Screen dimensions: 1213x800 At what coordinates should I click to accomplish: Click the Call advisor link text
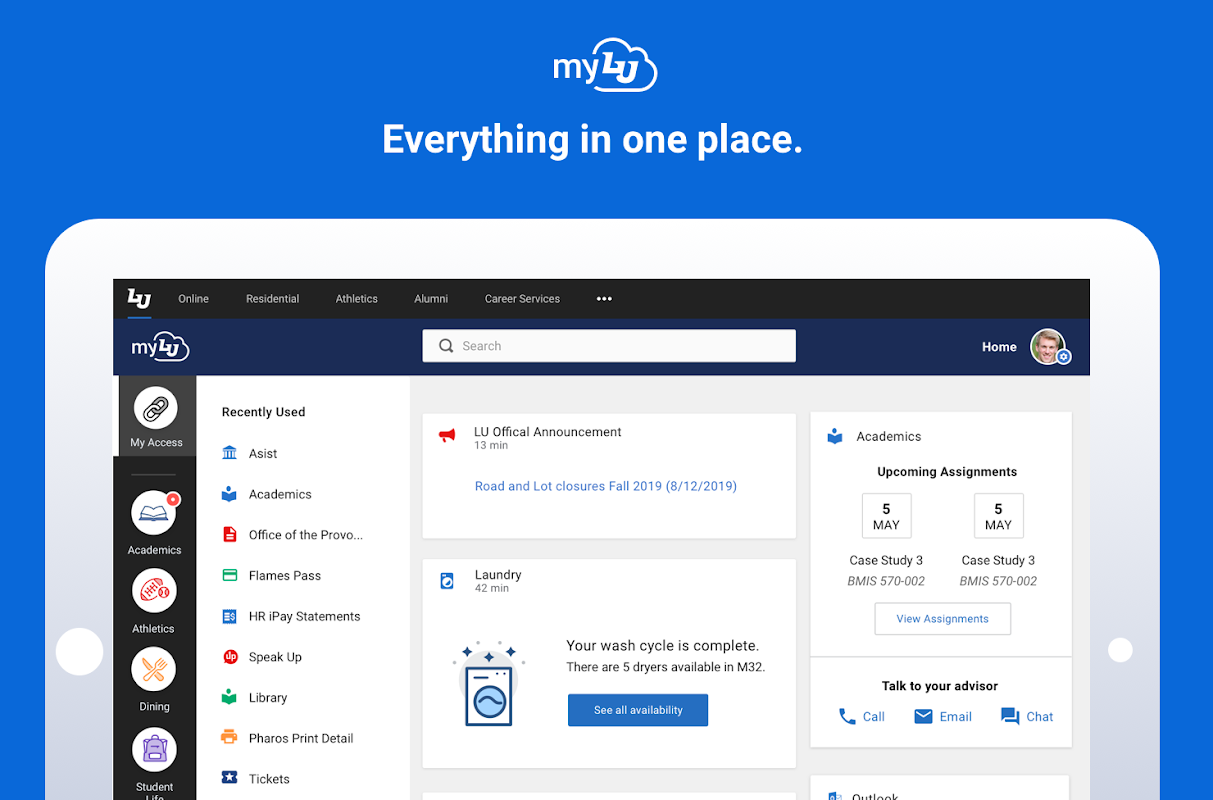point(874,716)
